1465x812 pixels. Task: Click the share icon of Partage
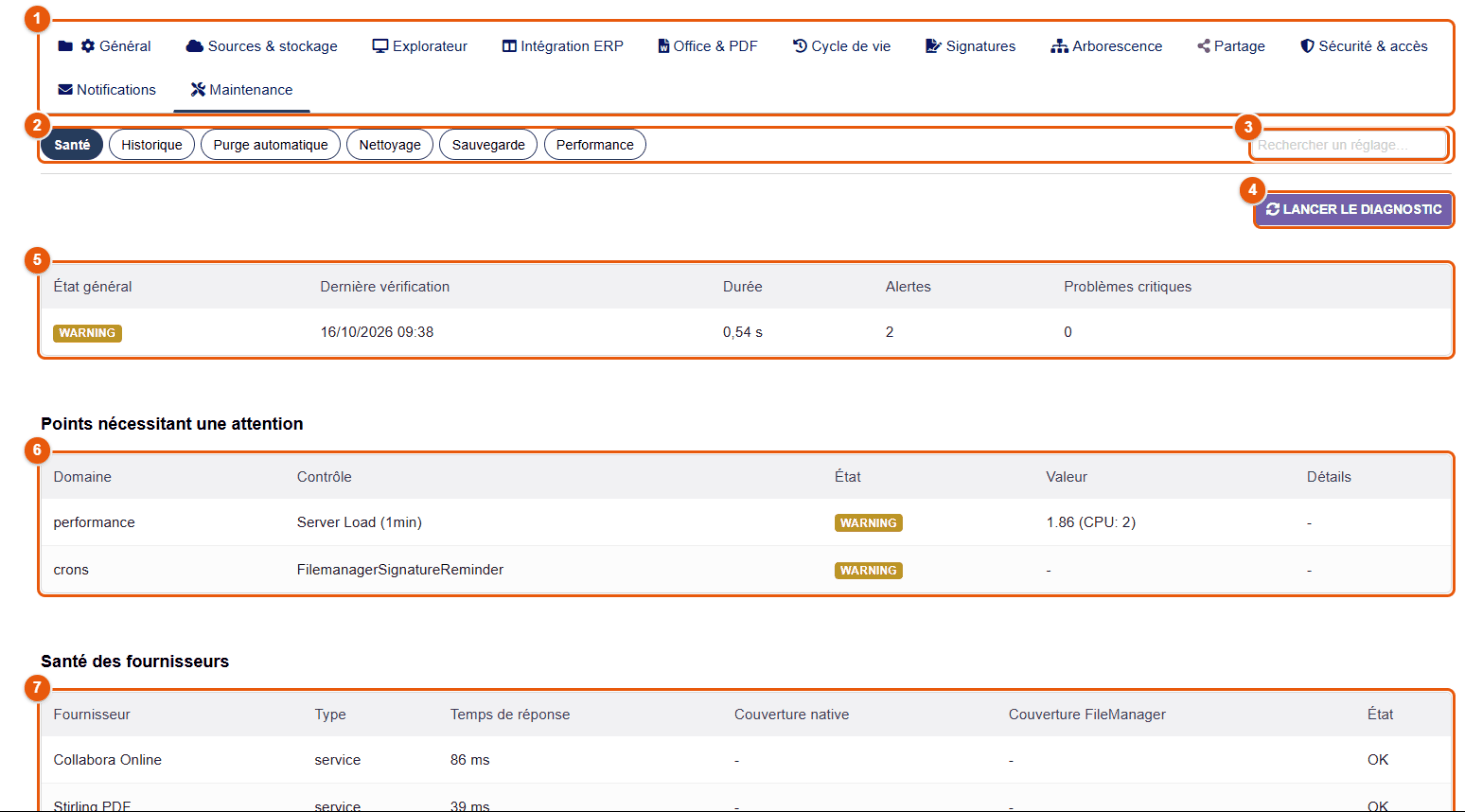pyautogui.click(x=1204, y=46)
